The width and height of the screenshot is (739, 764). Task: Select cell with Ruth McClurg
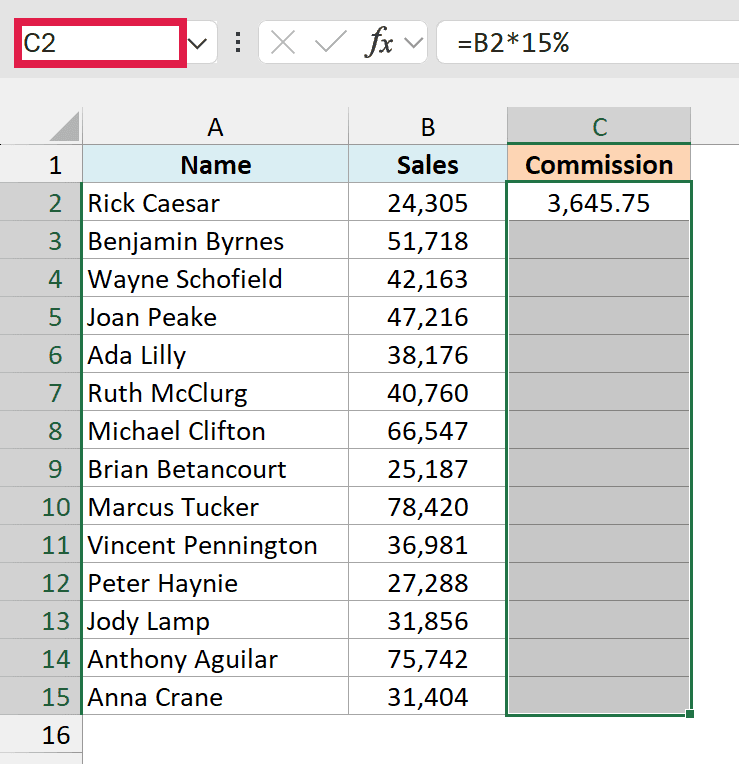(x=215, y=393)
